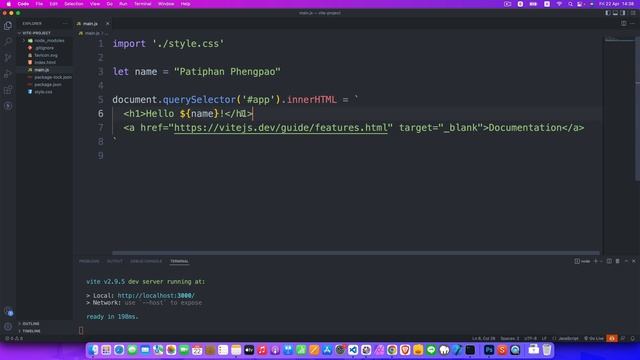Open Source Control view in activity bar
Viewport: 640px width, 360px height.
8,58
